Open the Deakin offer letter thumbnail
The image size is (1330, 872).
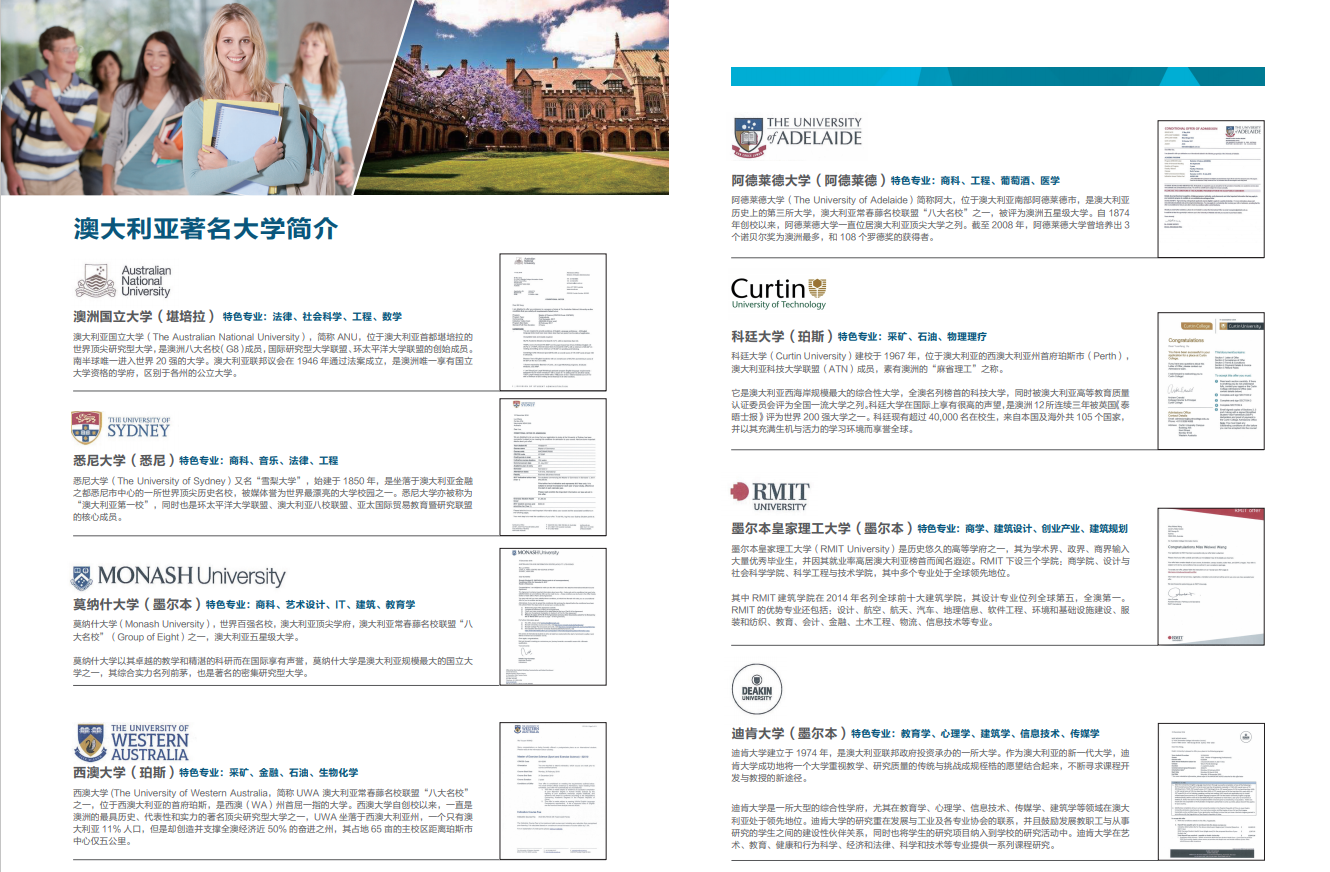tap(1210, 790)
